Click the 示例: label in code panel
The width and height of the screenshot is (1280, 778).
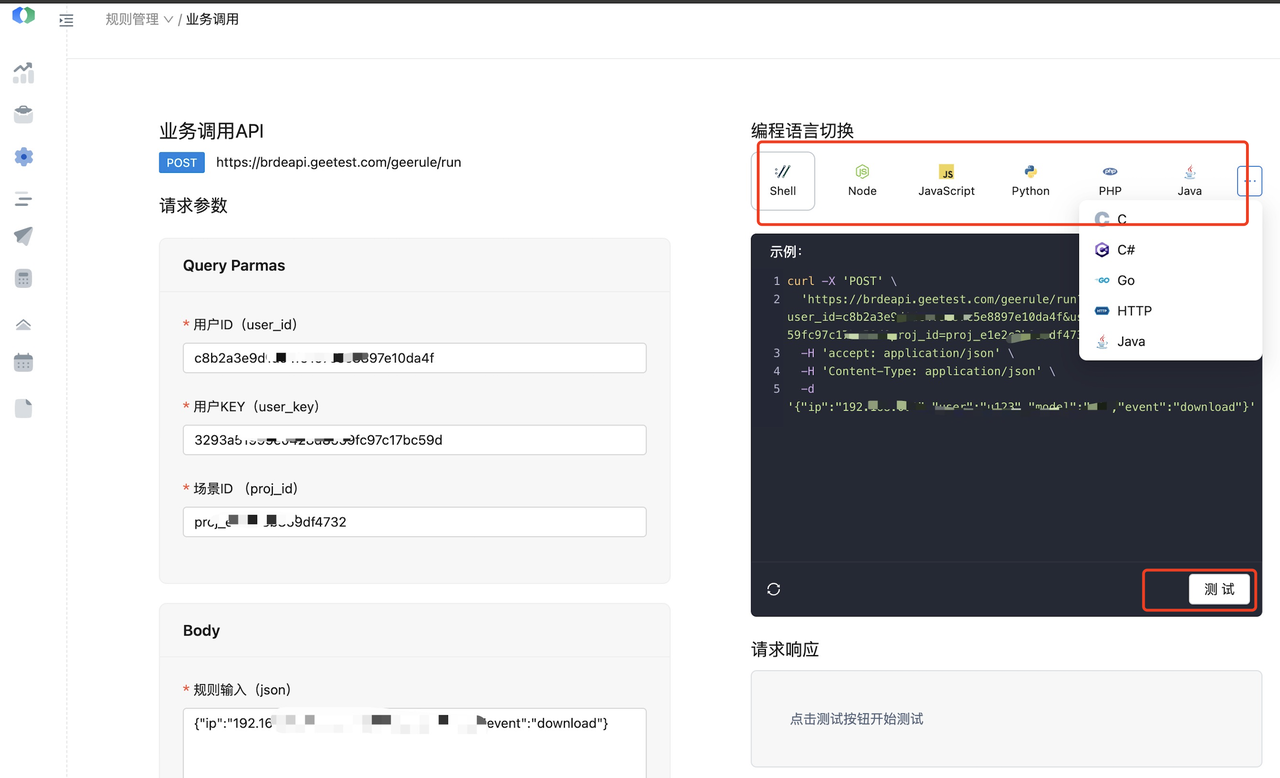click(785, 252)
